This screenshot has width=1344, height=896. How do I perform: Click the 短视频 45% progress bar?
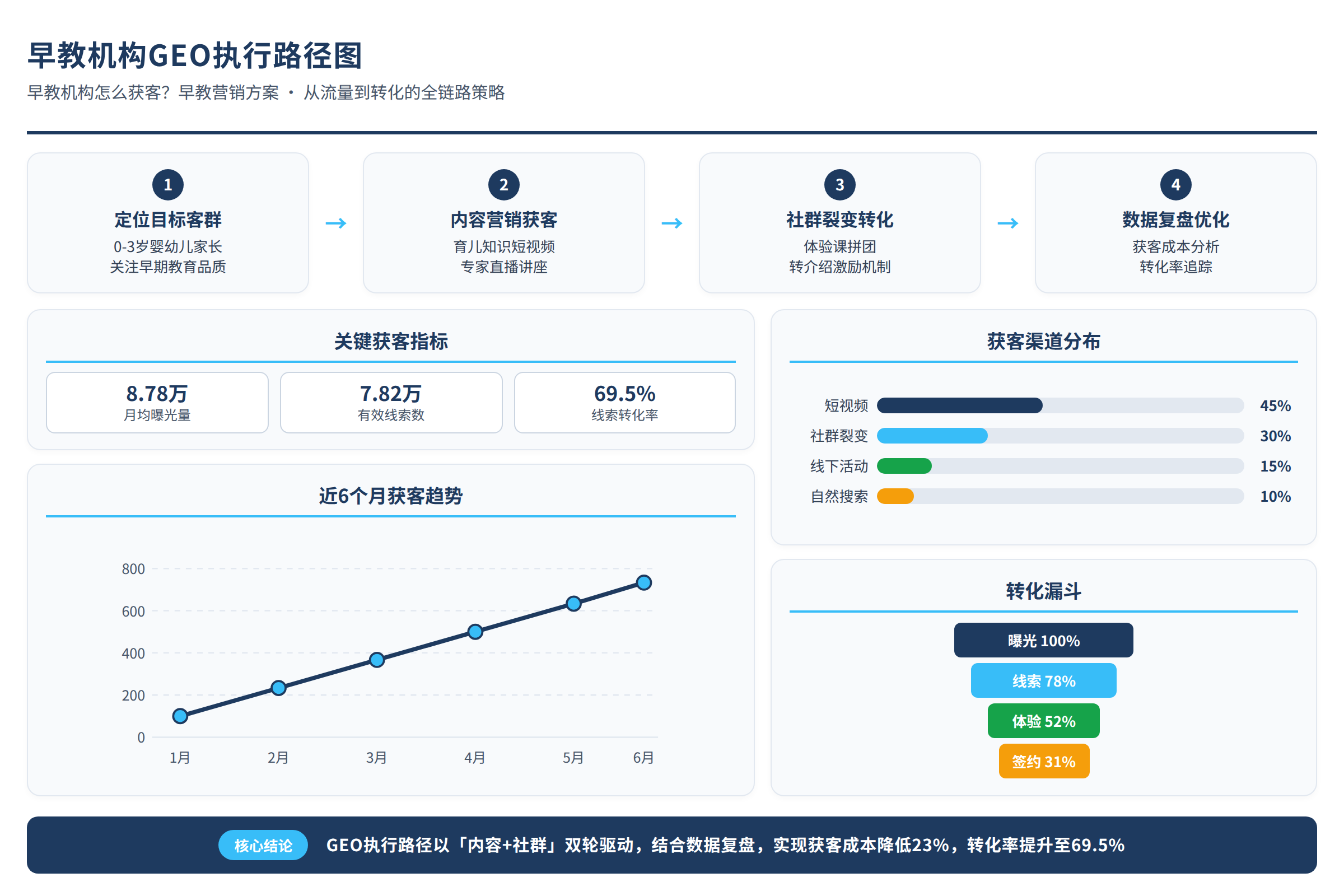coord(1061,405)
